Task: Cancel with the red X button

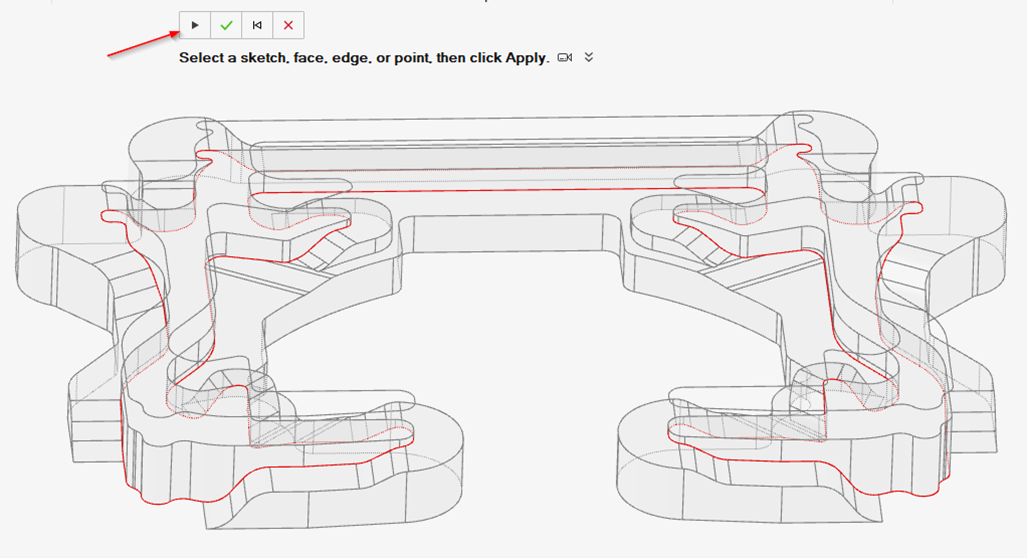Action: (x=288, y=26)
